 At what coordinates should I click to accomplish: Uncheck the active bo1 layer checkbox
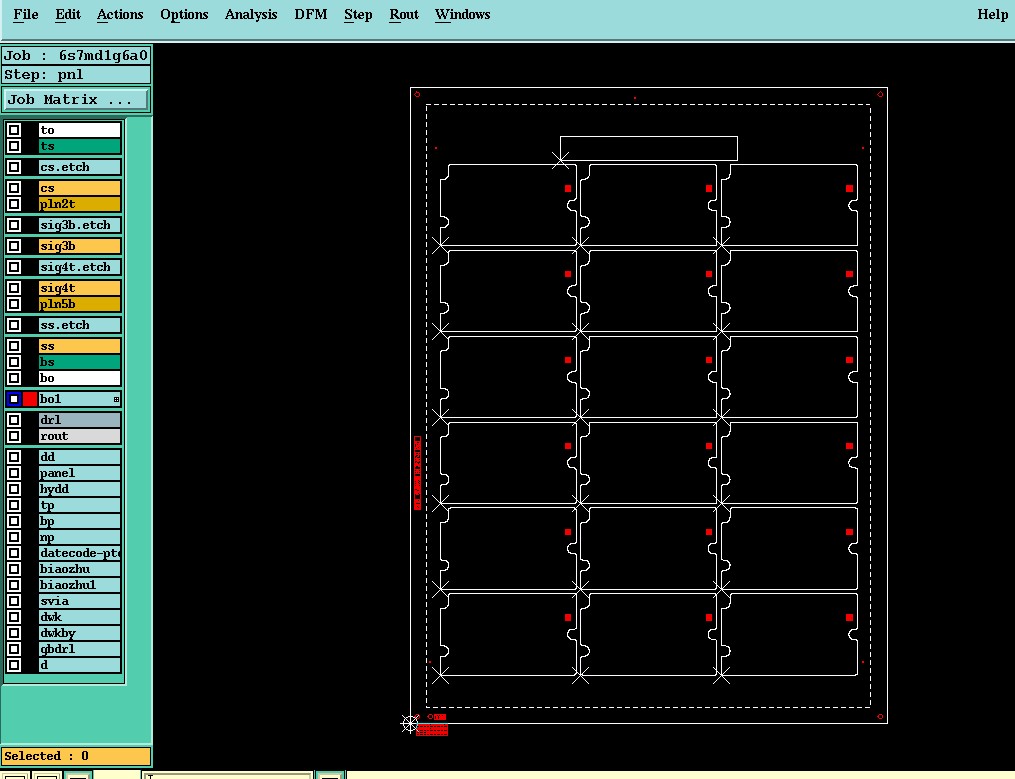coord(14,399)
